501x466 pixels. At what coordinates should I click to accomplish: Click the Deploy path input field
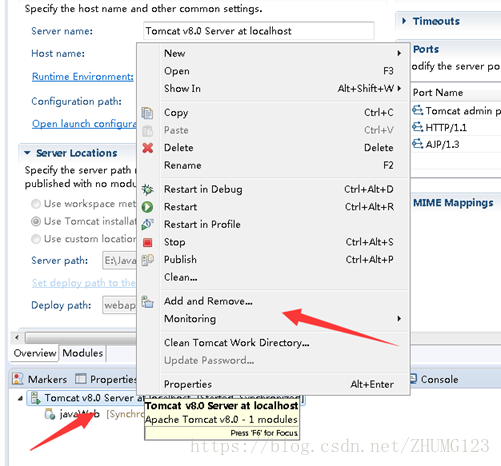(x=119, y=305)
